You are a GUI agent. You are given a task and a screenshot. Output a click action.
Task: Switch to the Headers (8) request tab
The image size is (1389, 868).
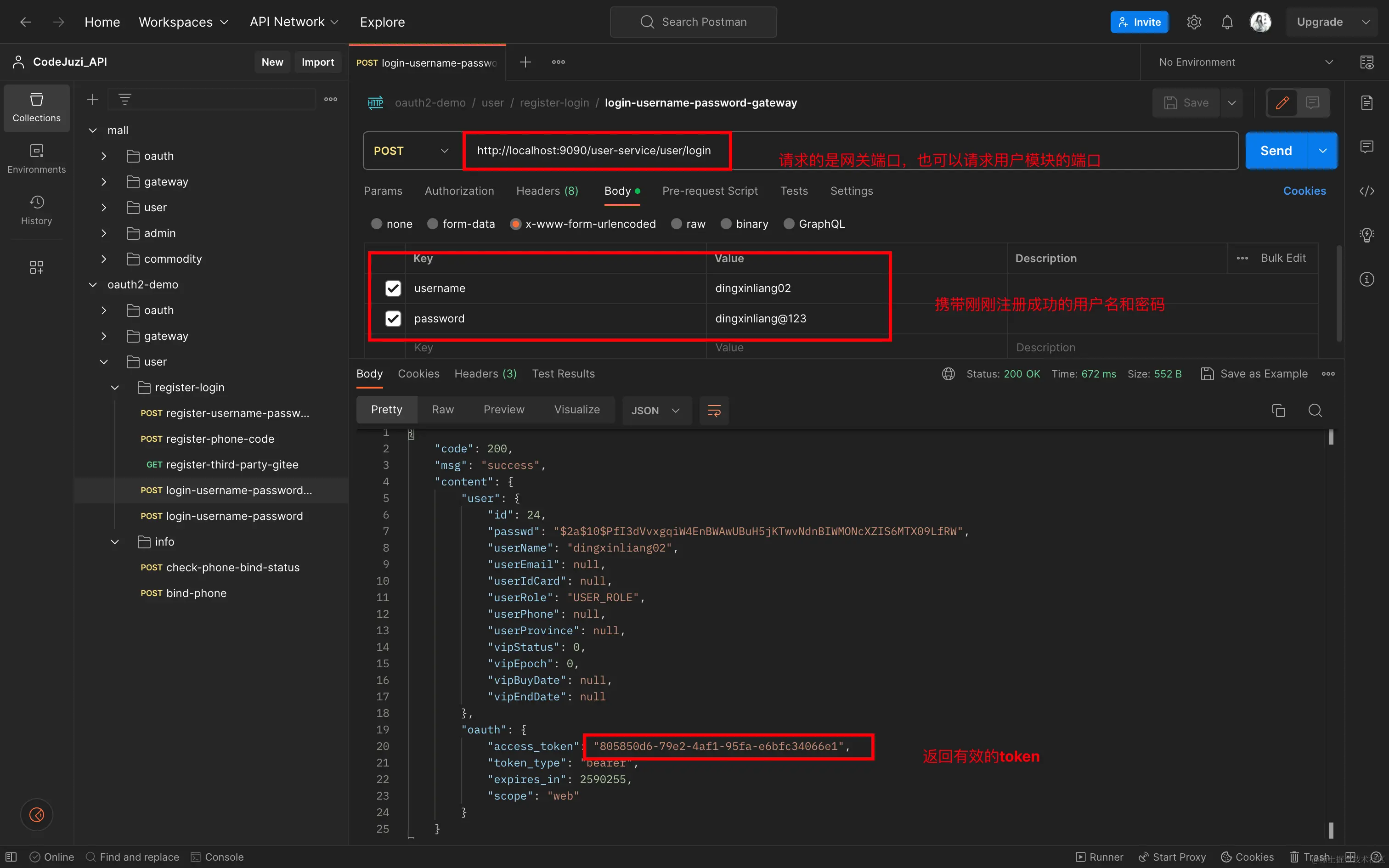547,191
